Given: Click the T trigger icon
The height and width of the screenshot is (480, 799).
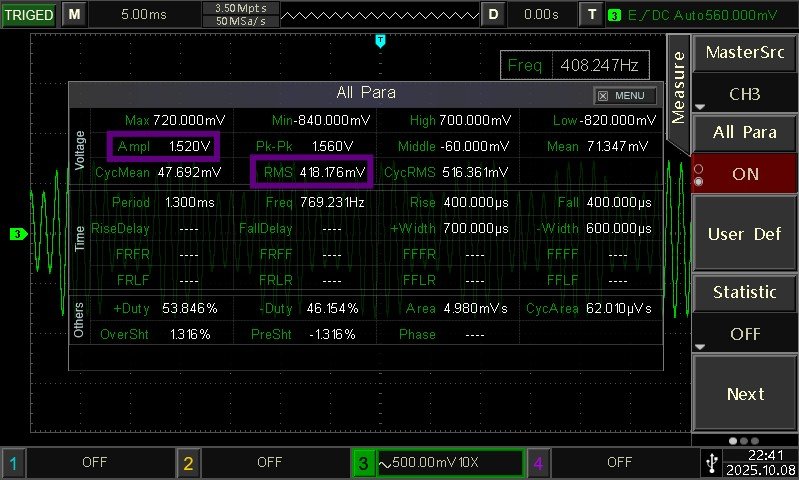Looking at the screenshot, I should 592,14.
